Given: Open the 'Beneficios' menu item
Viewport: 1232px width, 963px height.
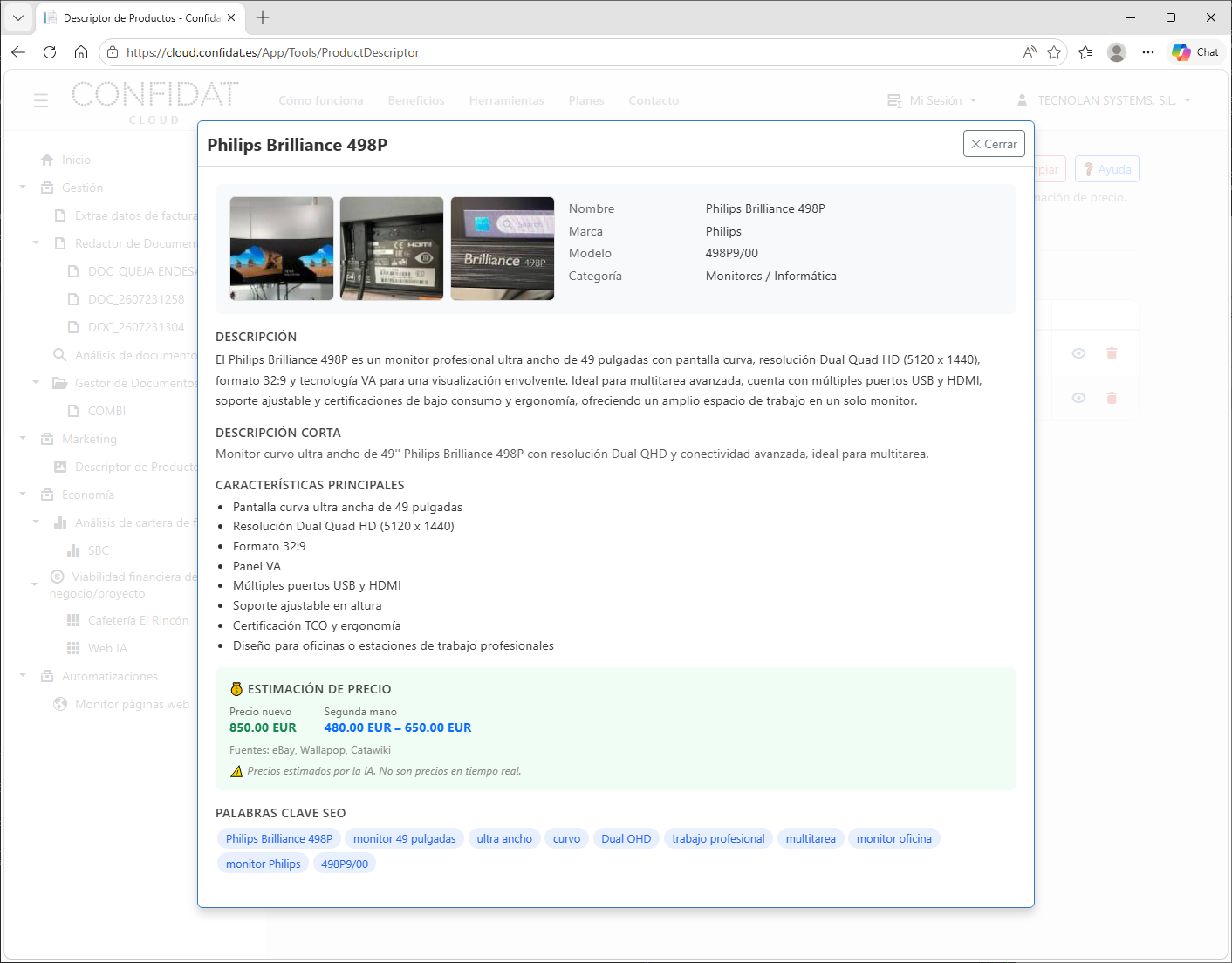Looking at the screenshot, I should [x=416, y=100].
